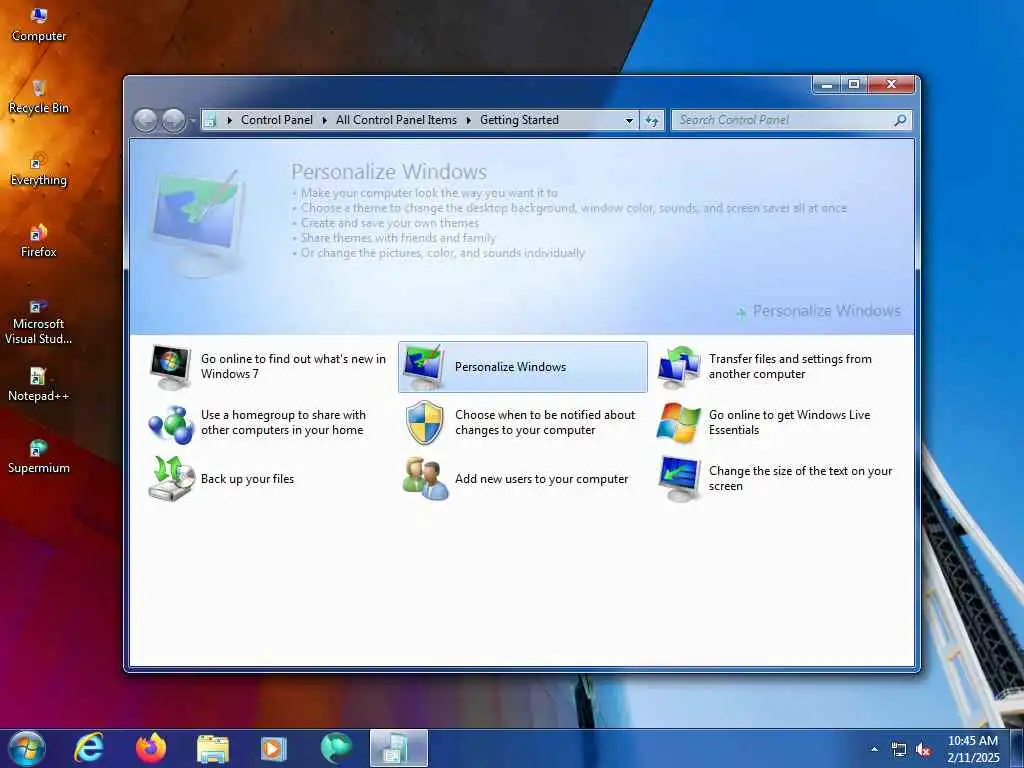Click the muted volume tray icon
The width and height of the screenshot is (1024, 768).
pyautogui.click(x=923, y=750)
